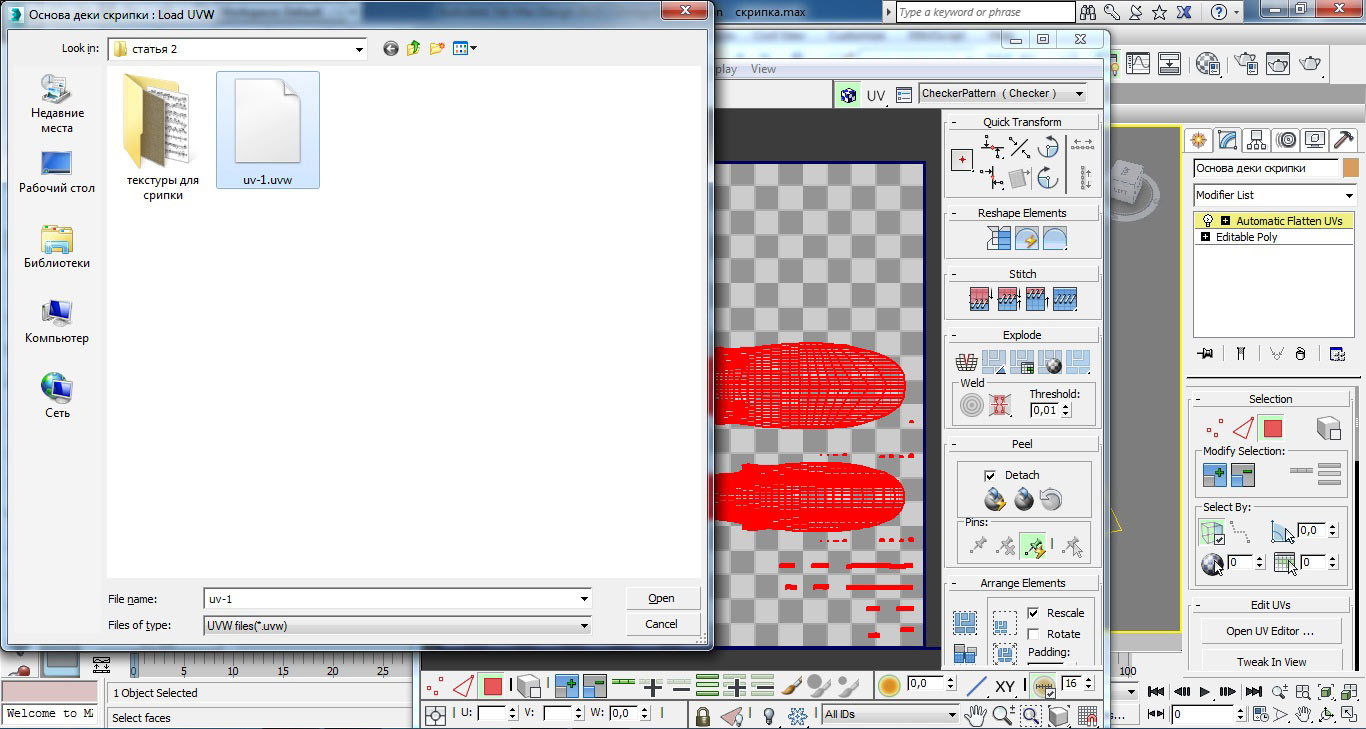Select the uv-1.uvw file
Screen dimensions: 1366x729
click(267, 130)
